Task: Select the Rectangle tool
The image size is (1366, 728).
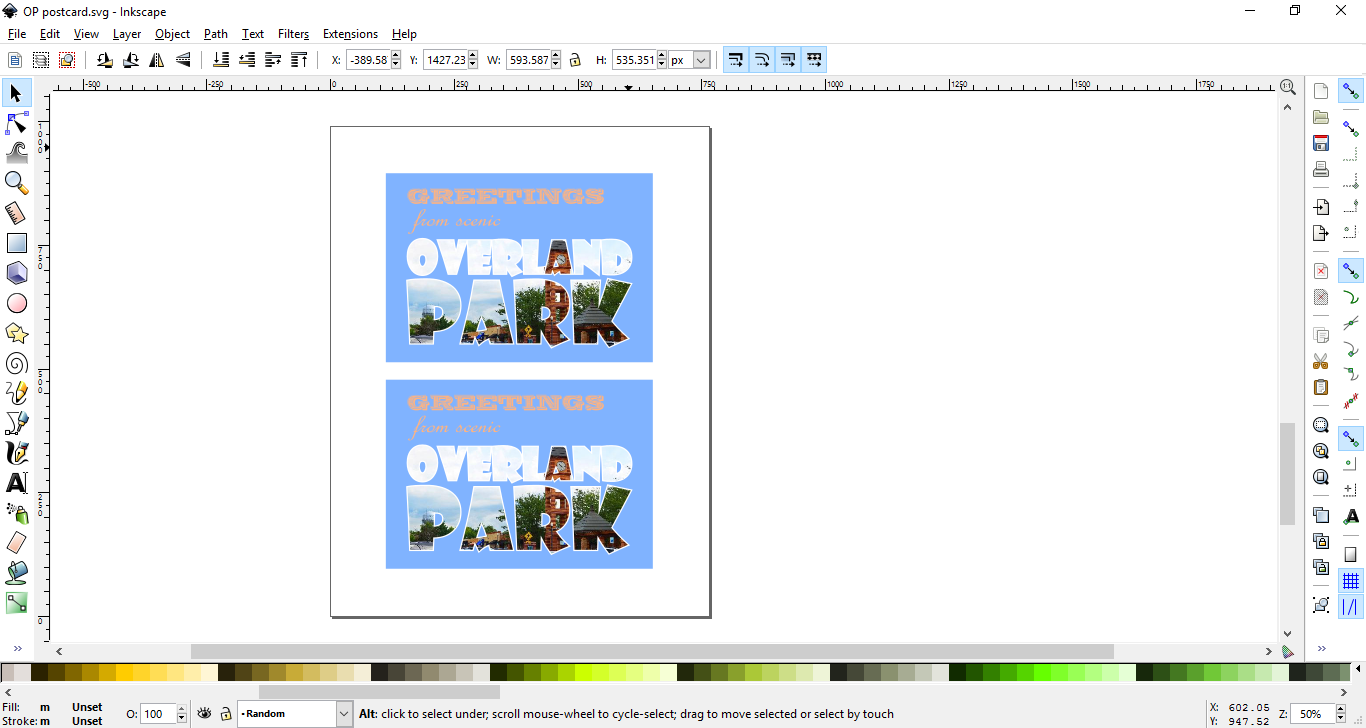Action: coord(16,242)
